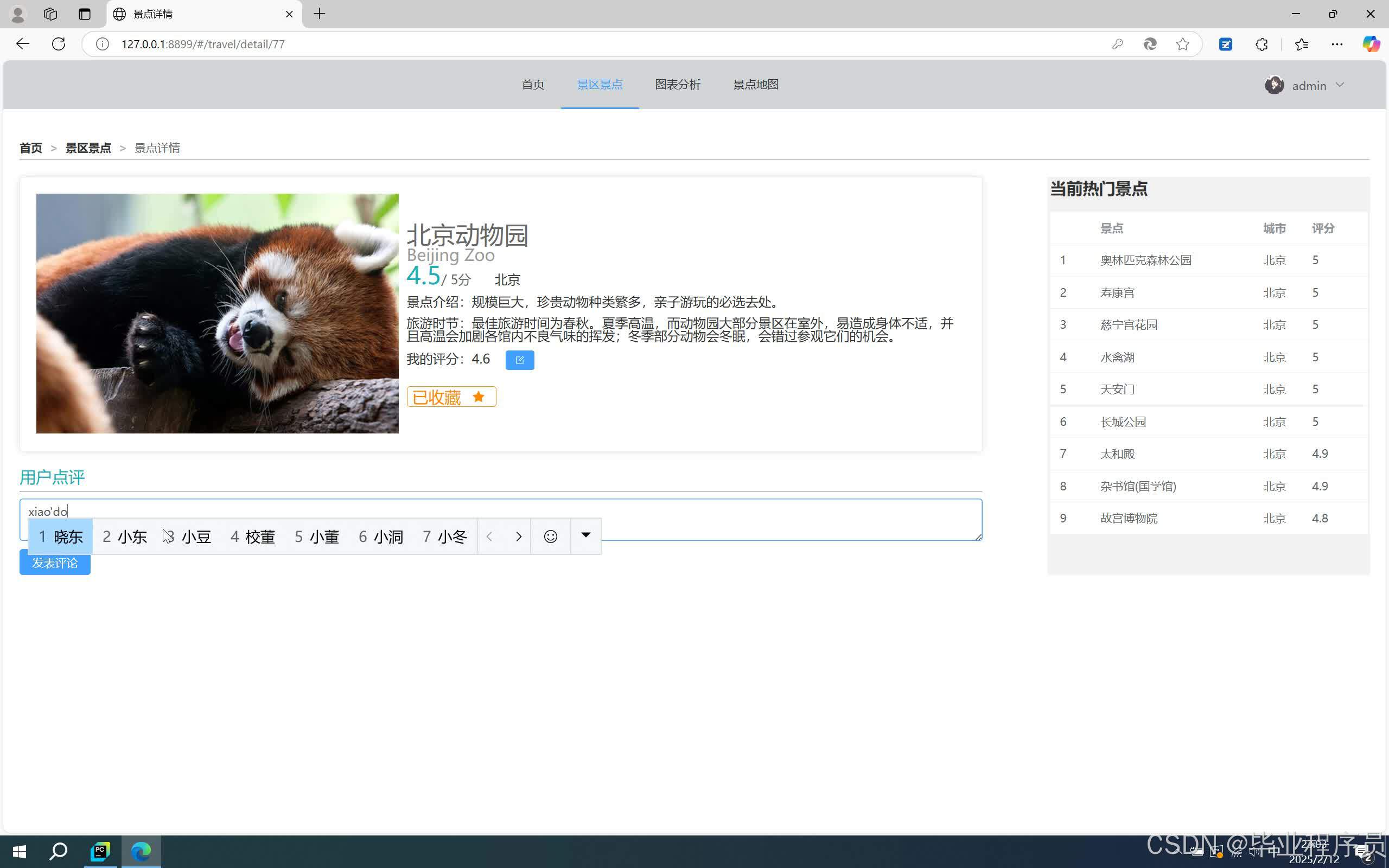Open the admin user dropdown

[1304, 86]
